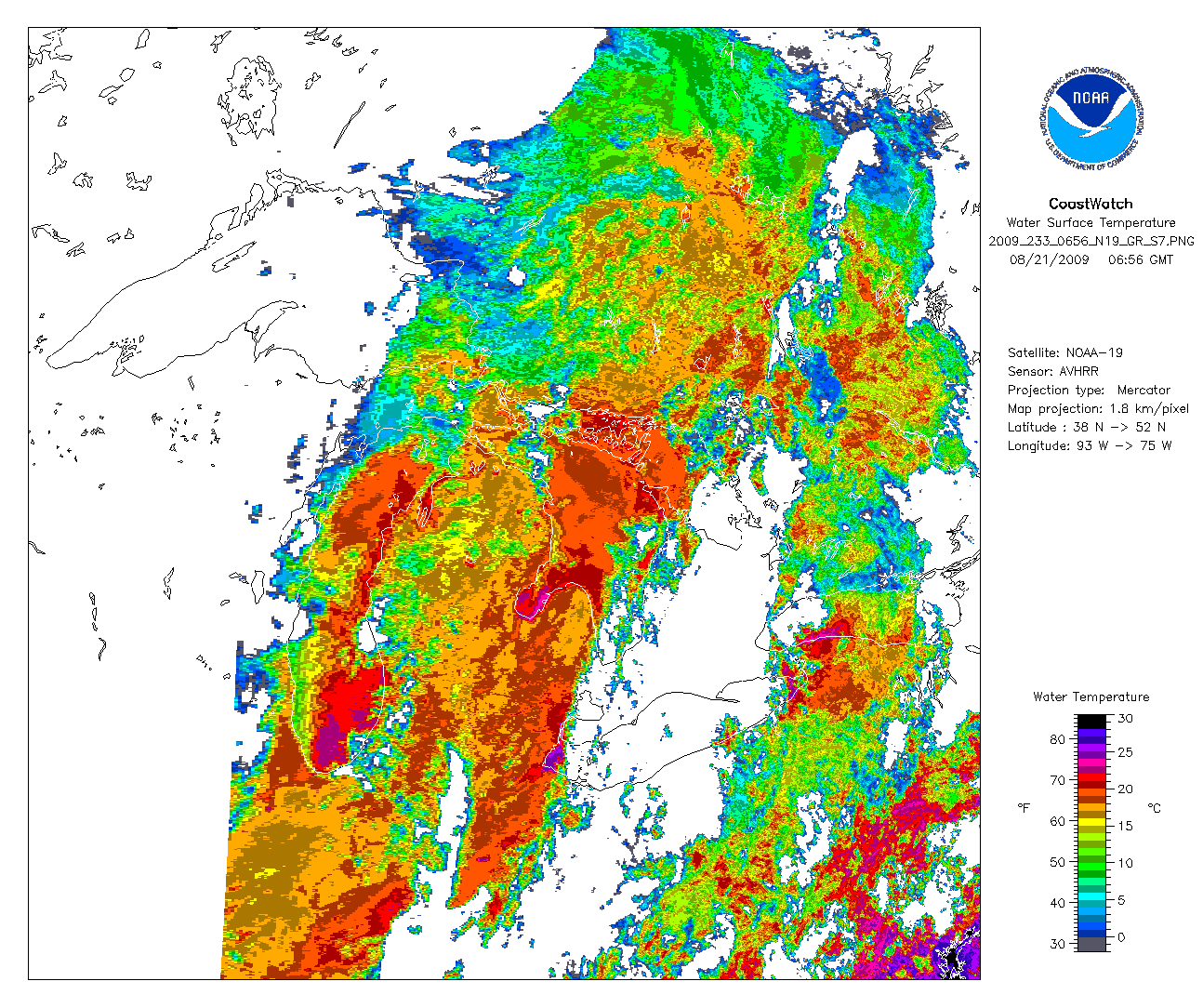
Task: Click the '15' Celsius scale label
Action: [1125, 826]
